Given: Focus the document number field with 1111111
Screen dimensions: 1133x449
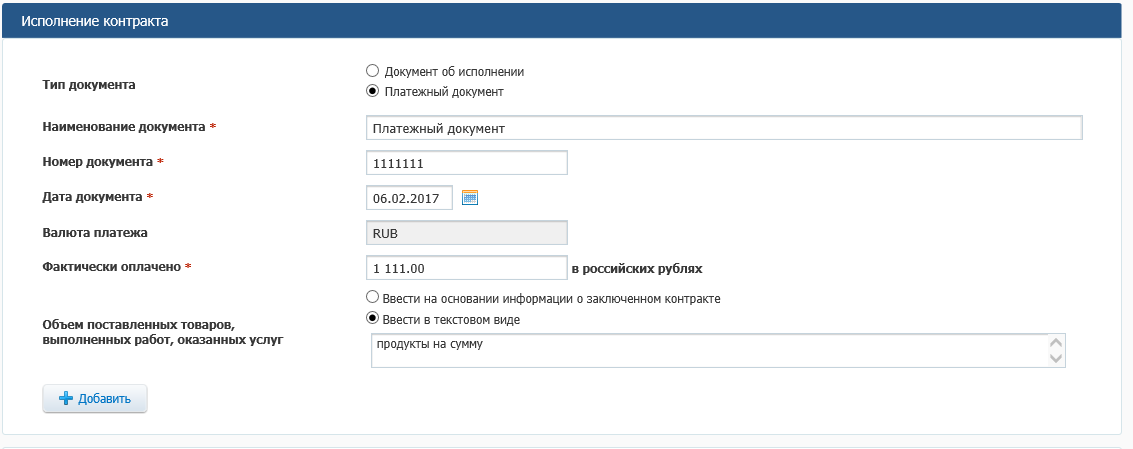Looking at the screenshot, I should 467,162.
